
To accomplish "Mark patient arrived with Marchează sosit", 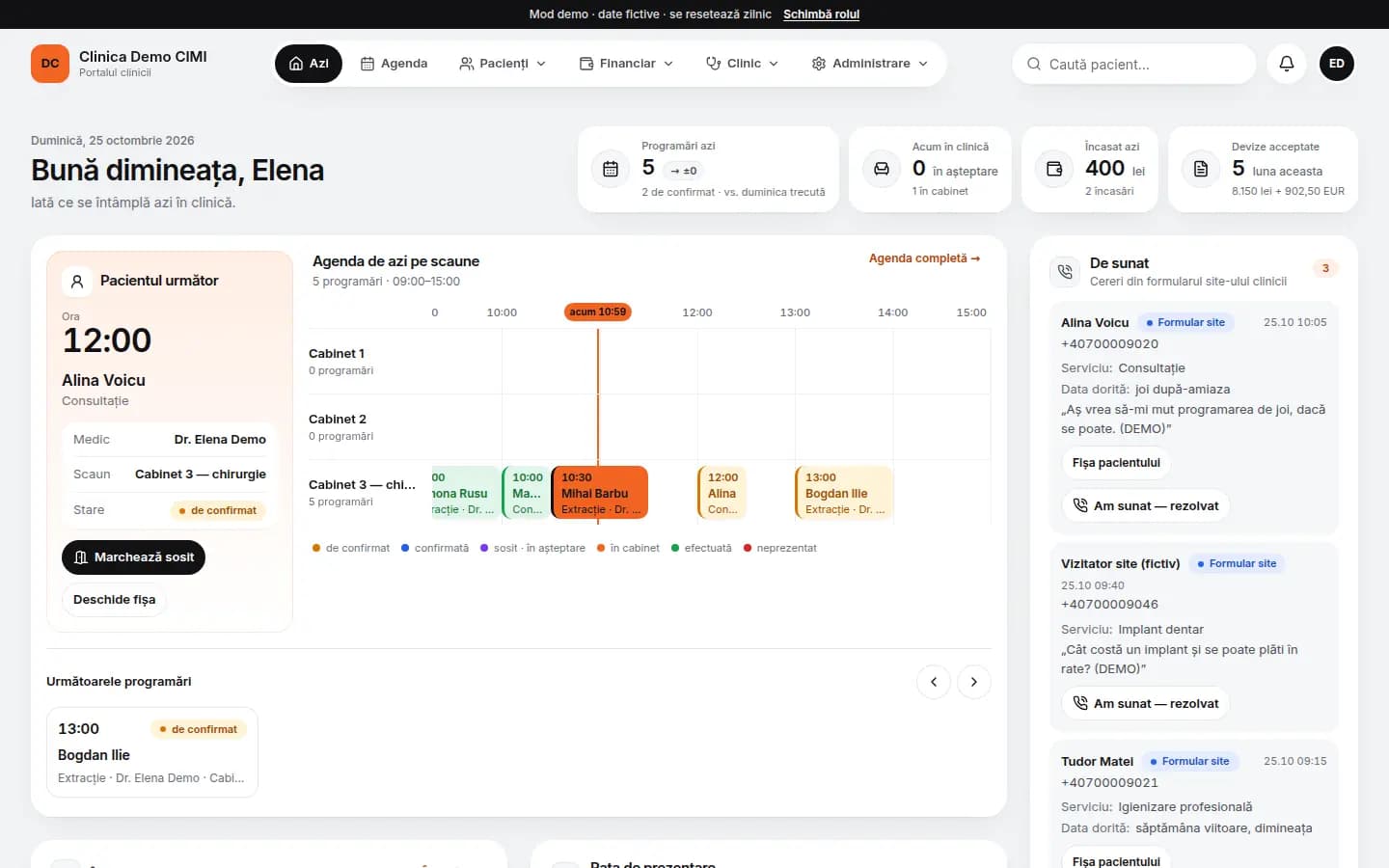I will tap(133, 557).
